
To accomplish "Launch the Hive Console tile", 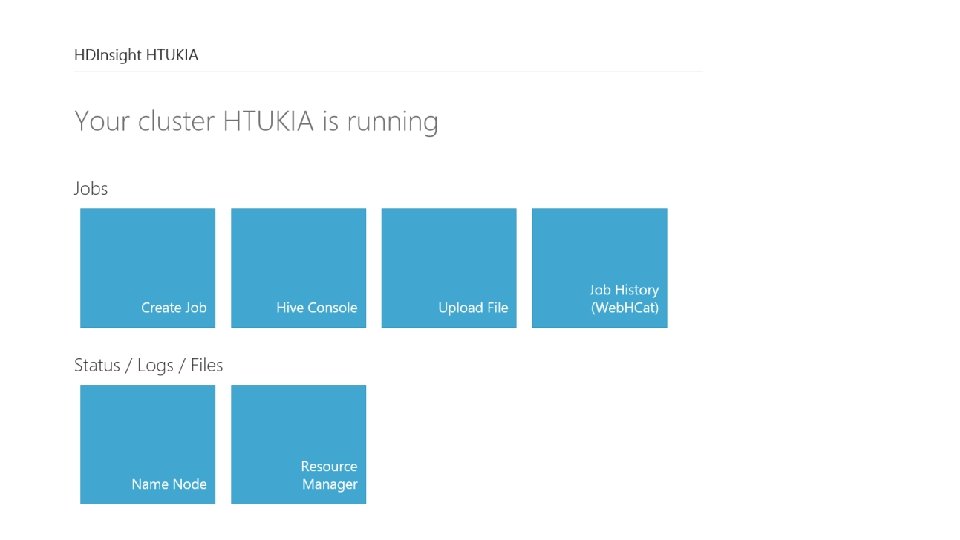I will tap(298, 268).
